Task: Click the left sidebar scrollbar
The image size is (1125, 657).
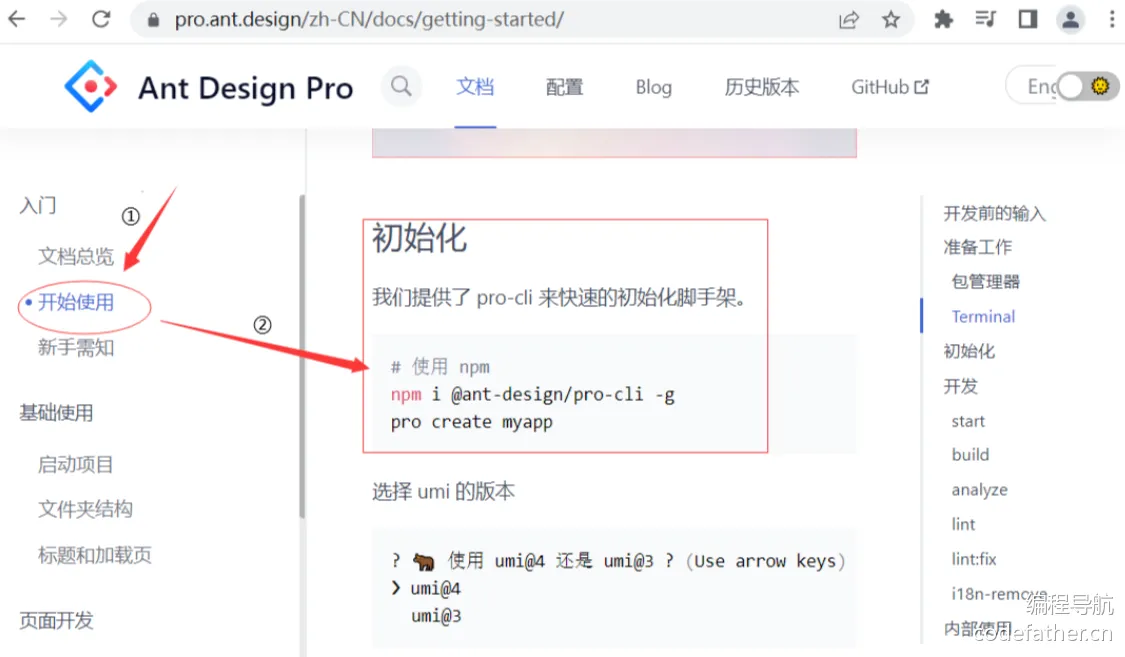Action: [302, 355]
